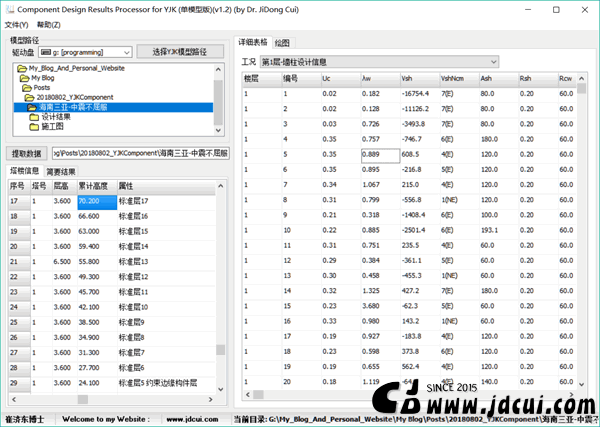600x427 pixels.
Task: Maximize the application window
Action: pyautogui.click(x=556, y=10)
